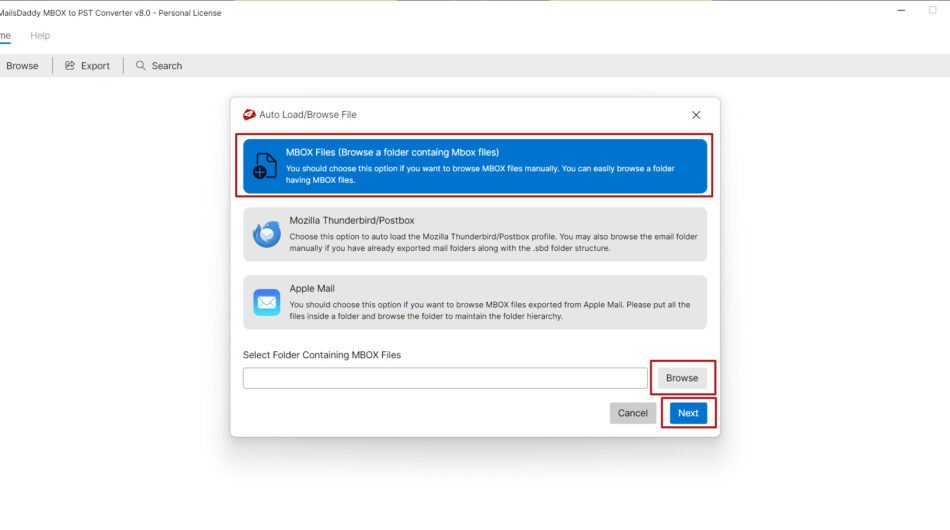Screen dimensions: 950x530
Task: Click the Export label in the toolbar
Action: click(x=95, y=65)
